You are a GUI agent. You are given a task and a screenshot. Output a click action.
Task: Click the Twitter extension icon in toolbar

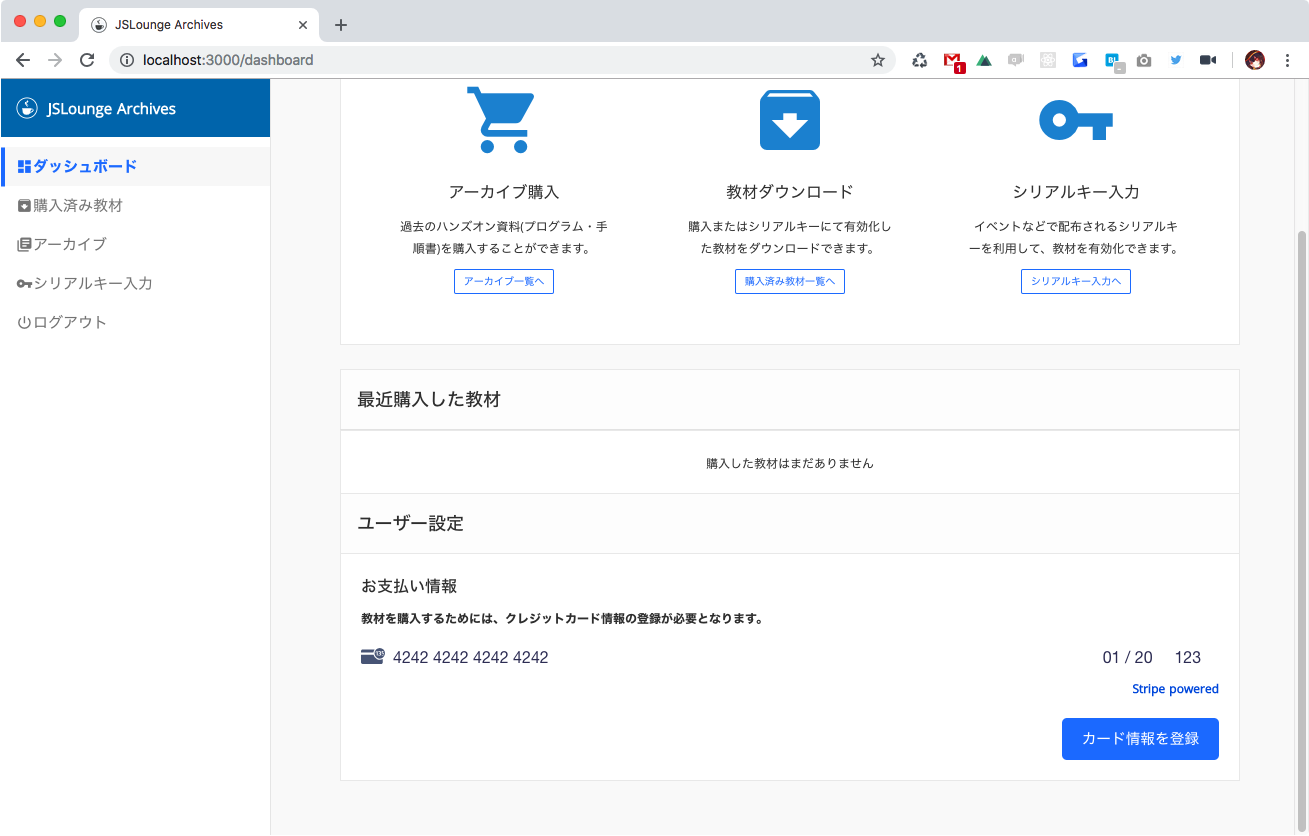(1175, 60)
